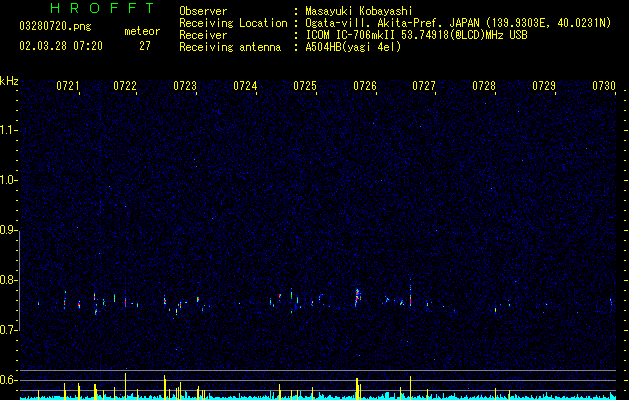This screenshot has height=400, width=629.
Task: Click the meteor label
Action: point(142,31)
